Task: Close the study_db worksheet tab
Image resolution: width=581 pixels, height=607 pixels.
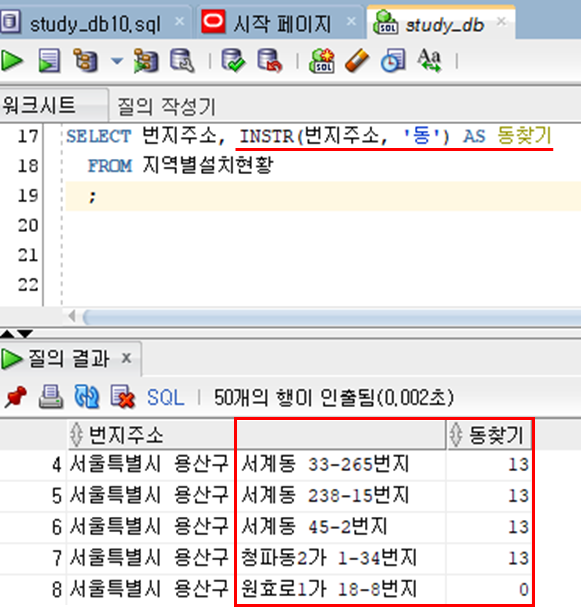Action: click(x=501, y=21)
